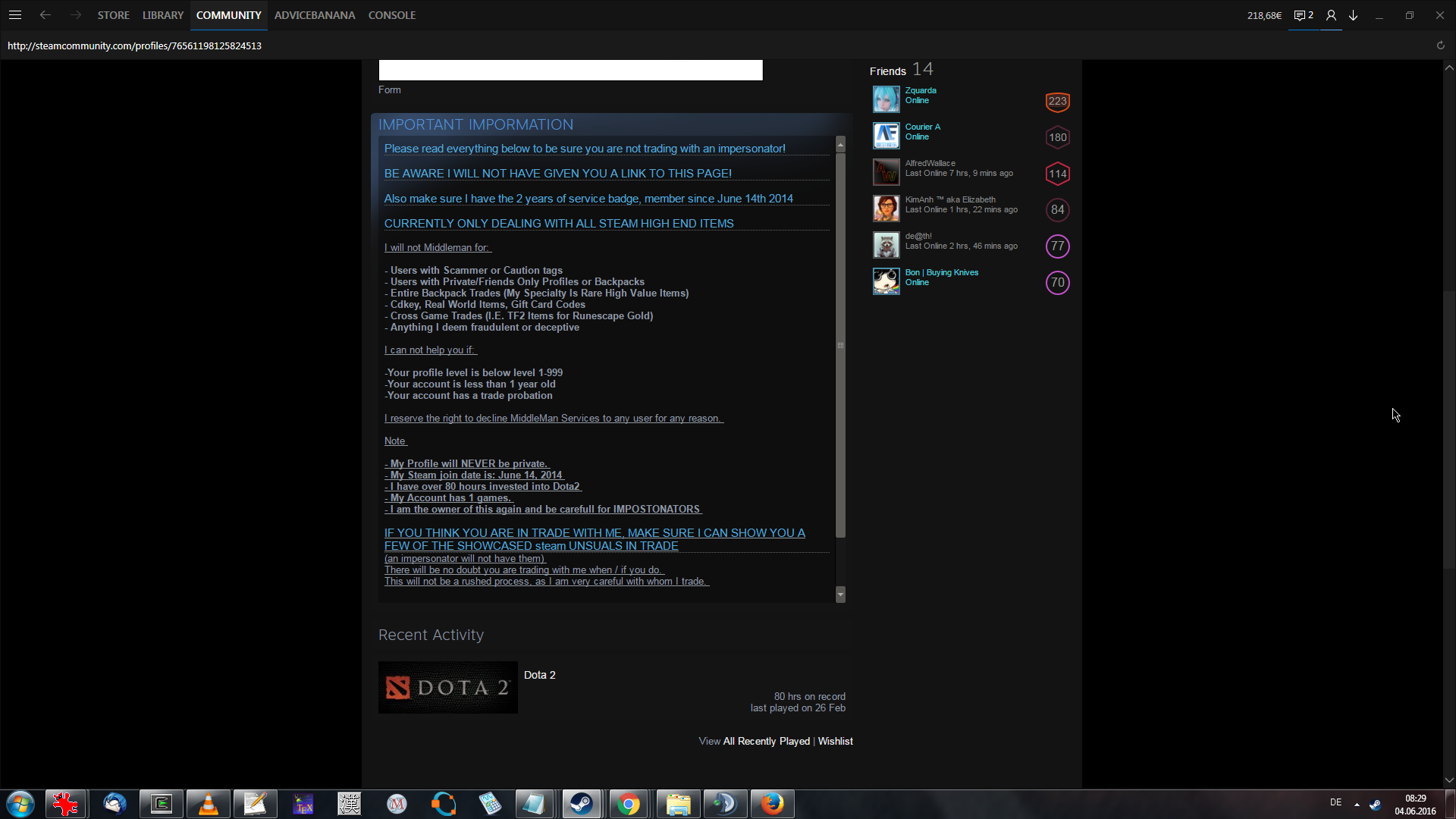
Task: Click the back navigation arrow
Action: (45, 15)
